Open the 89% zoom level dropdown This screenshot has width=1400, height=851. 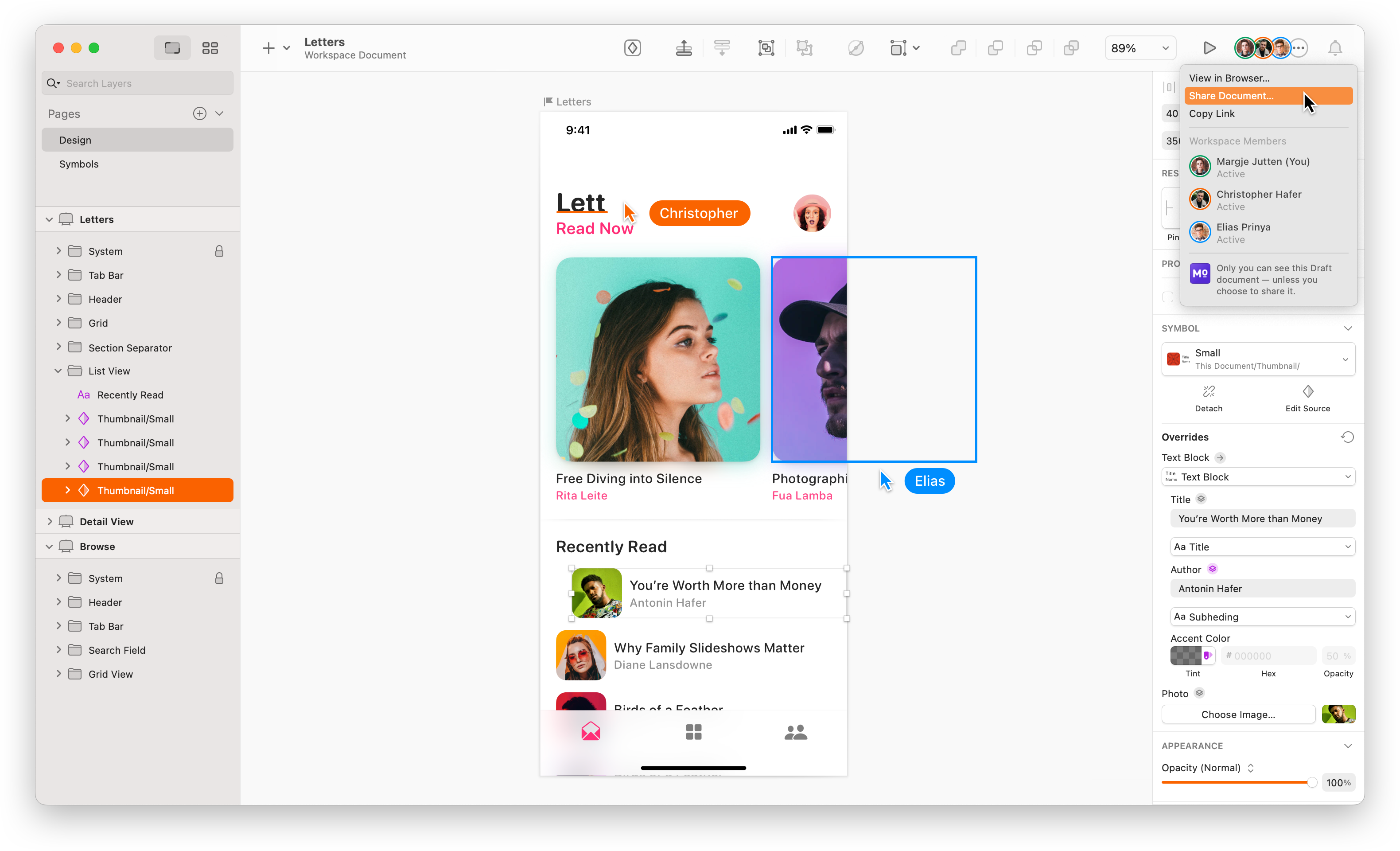pyautogui.click(x=1140, y=48)
